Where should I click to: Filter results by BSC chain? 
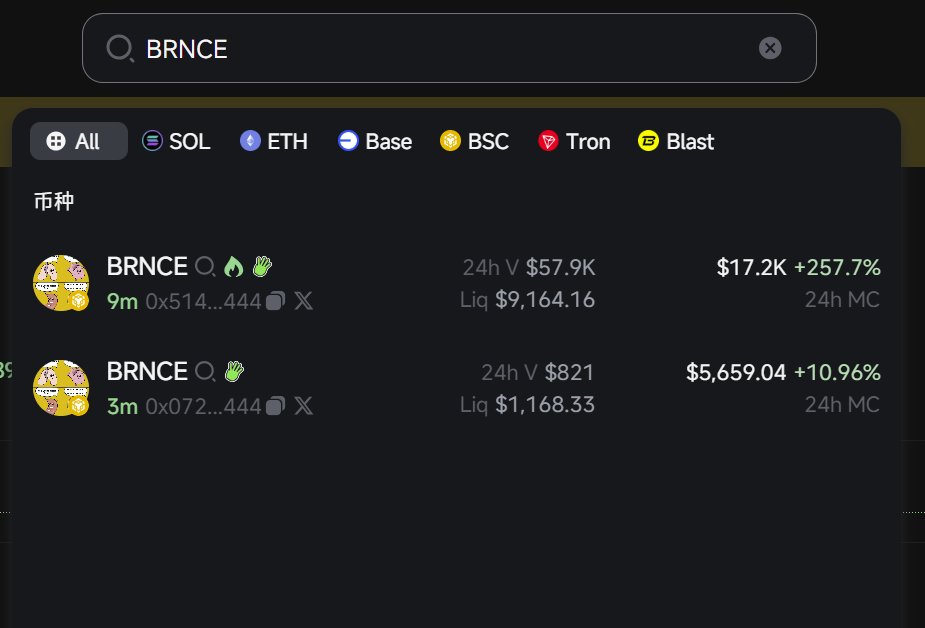[x=475, y=142]
